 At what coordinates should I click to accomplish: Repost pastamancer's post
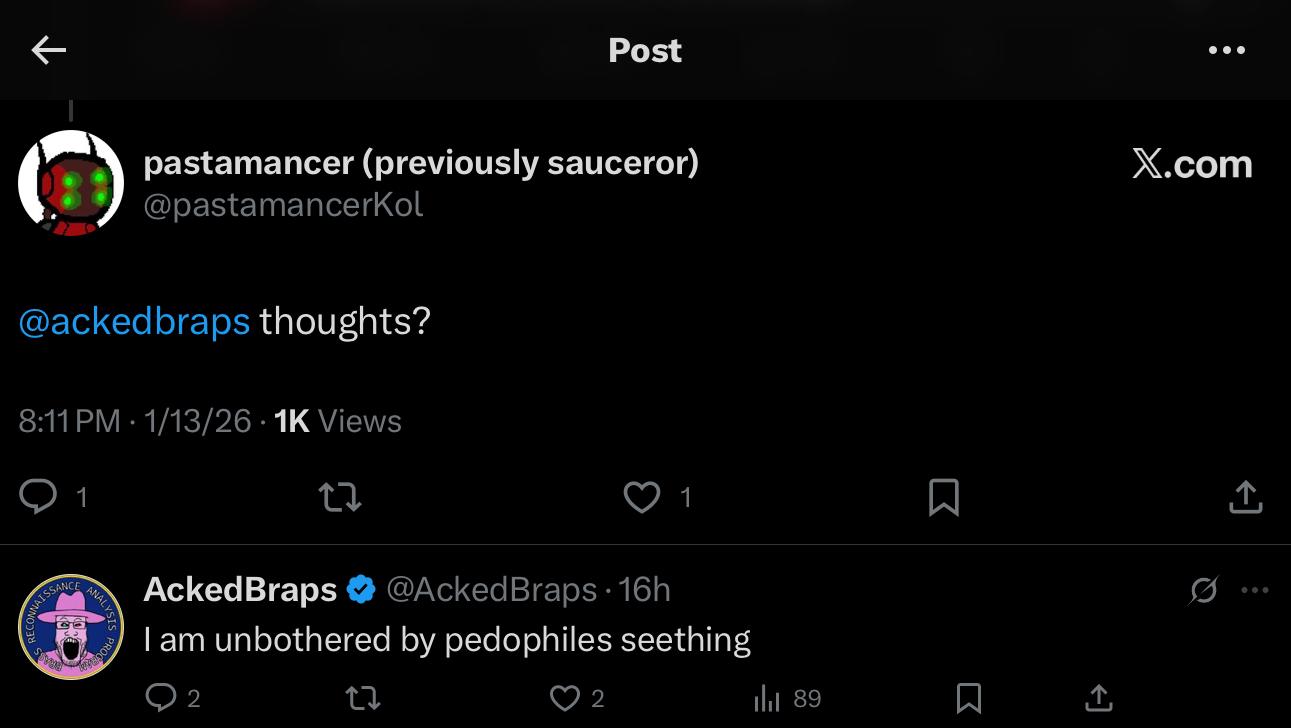click(339, 496)
